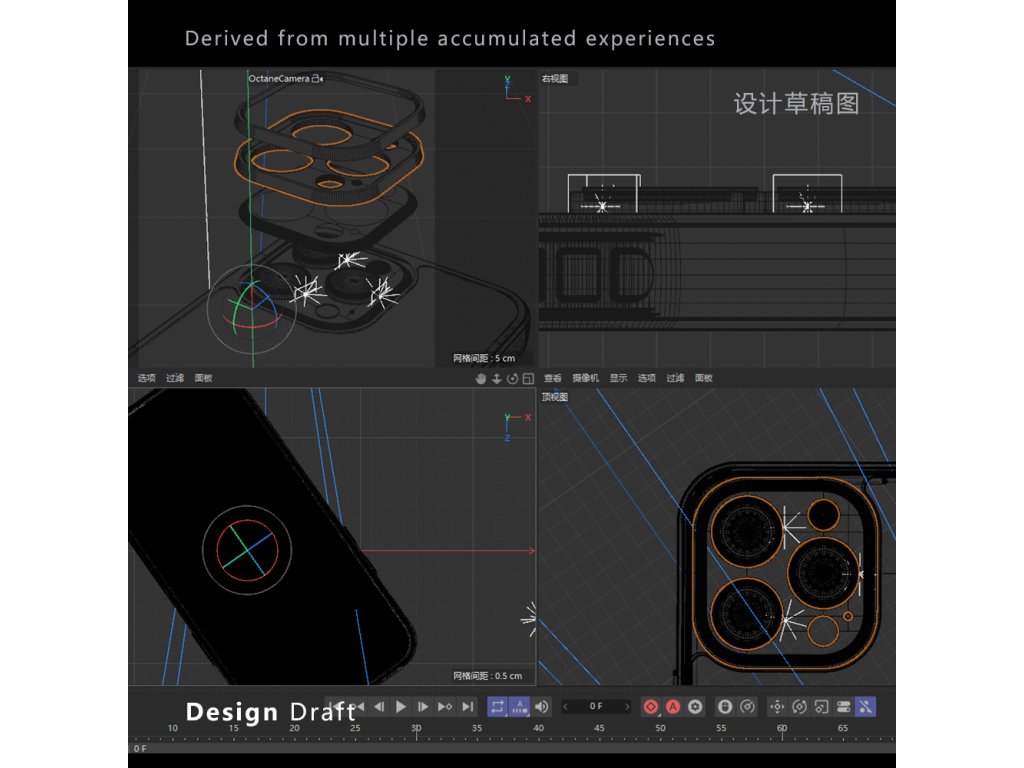Open 选项 menu next to 显示
The width and height of the screenshot is (1024, 768).
[x=647, y=378]
